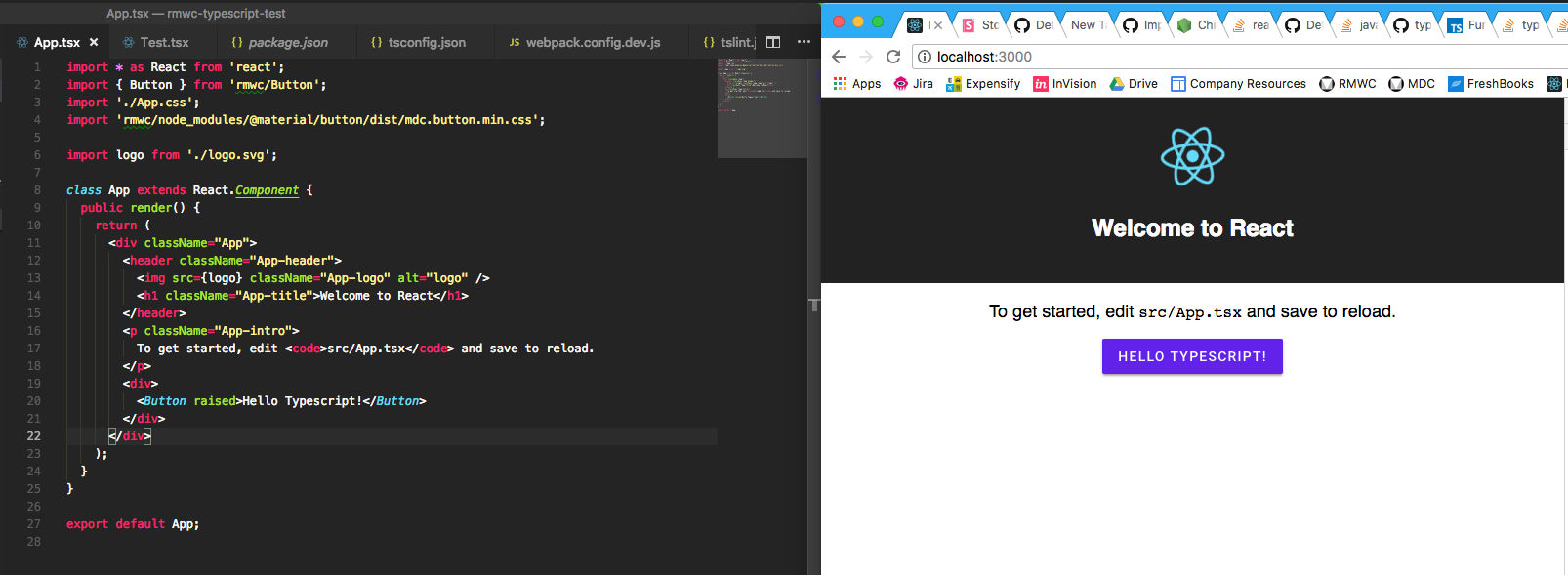This screenshot has height=575, width=1568.
Task: Click the 'Hello Typescript!' Button line in code
Action: (281, 401)
